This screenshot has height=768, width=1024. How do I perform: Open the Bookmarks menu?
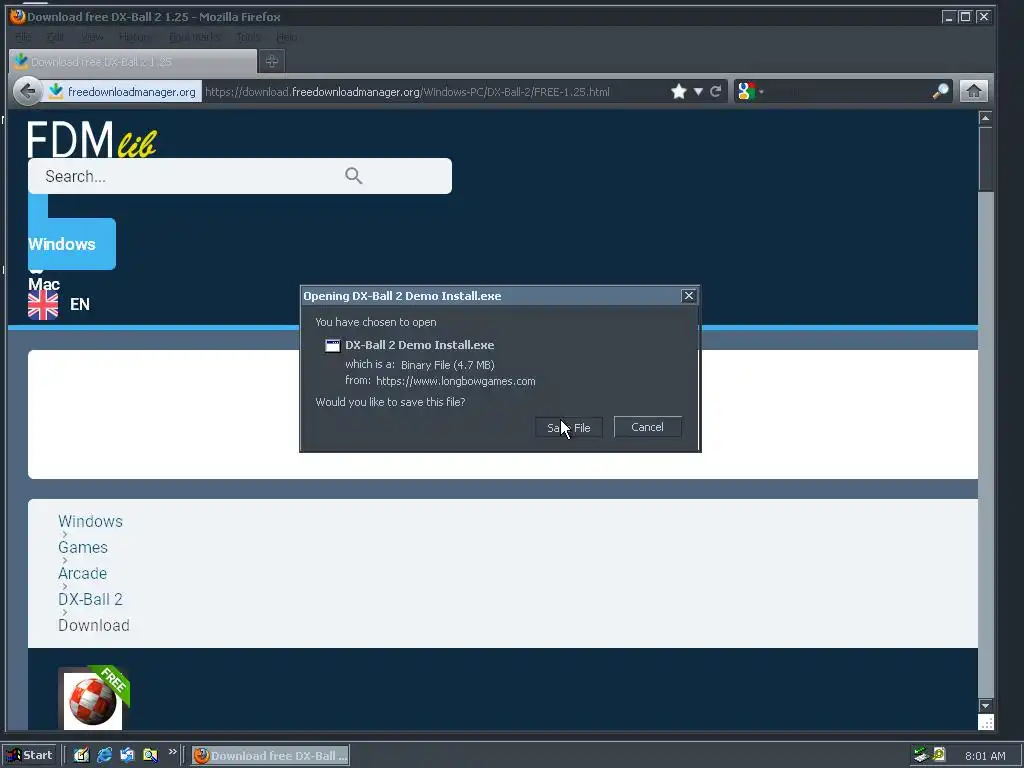click(x=194, y=37)
